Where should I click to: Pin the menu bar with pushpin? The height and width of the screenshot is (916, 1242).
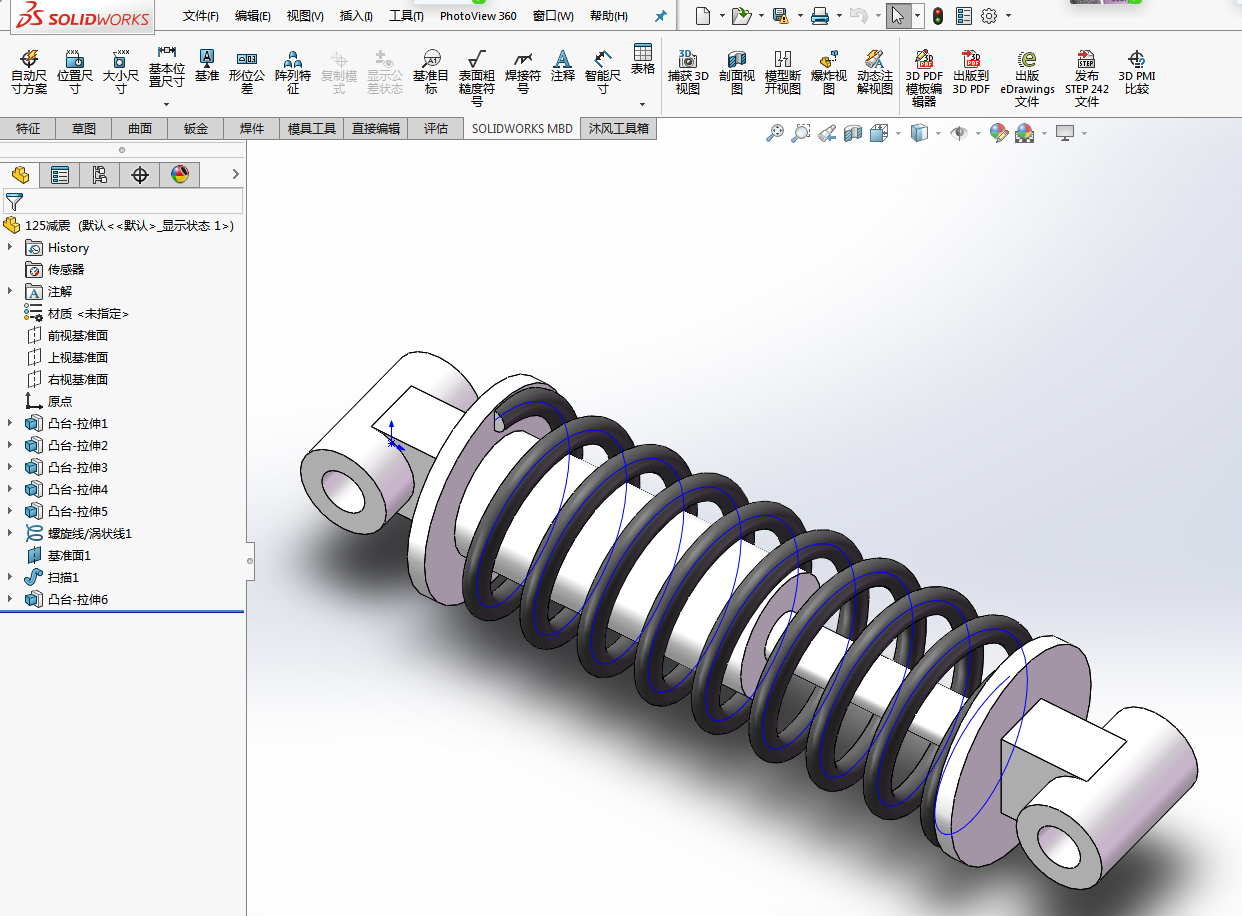[660, 16]
